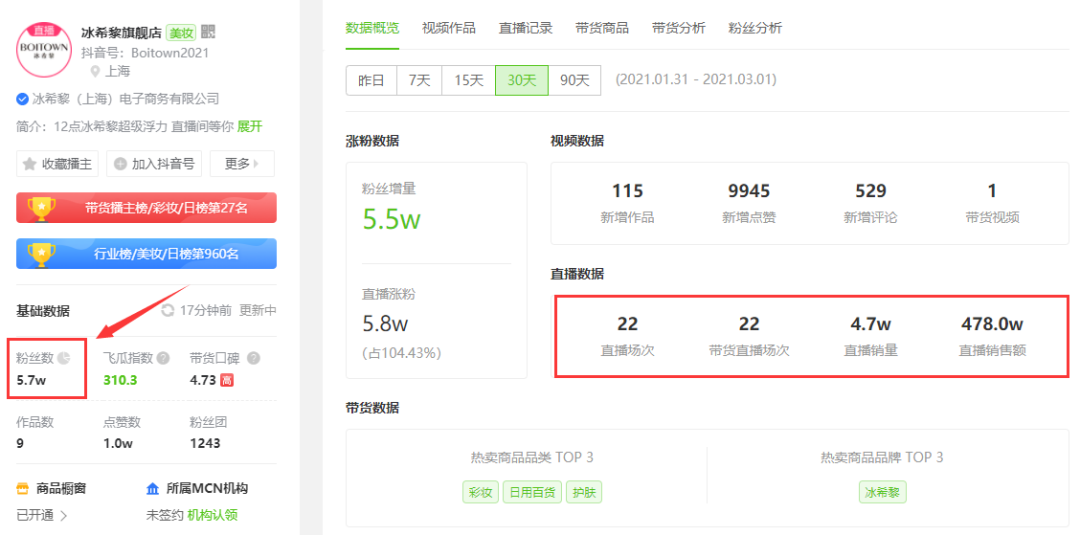Click the 护肤 category tag
Image resolution: width=1080 pixels, height=535 pixels.
point(584,492)
